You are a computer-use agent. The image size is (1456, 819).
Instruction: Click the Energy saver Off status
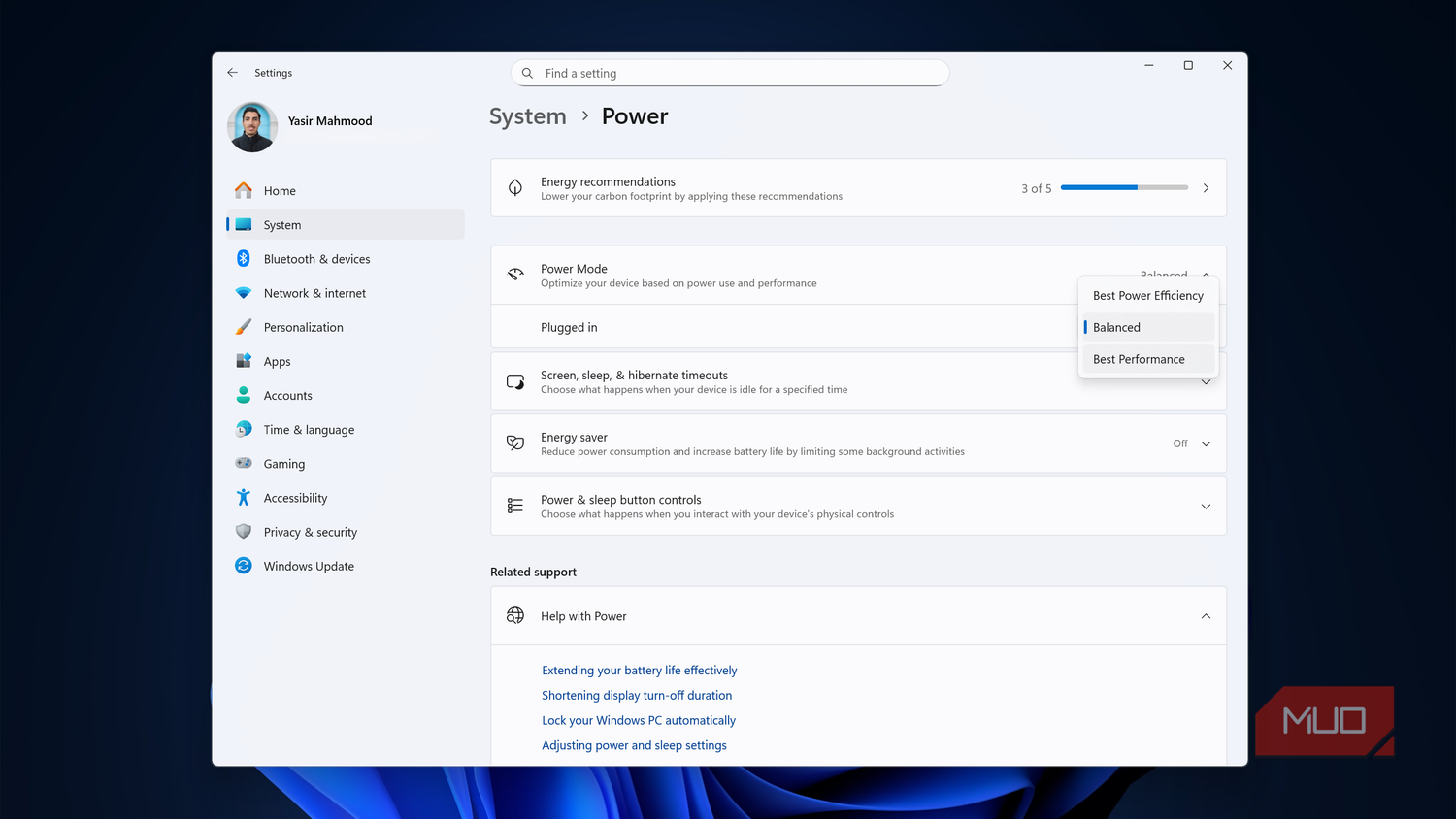[1179, 443]
